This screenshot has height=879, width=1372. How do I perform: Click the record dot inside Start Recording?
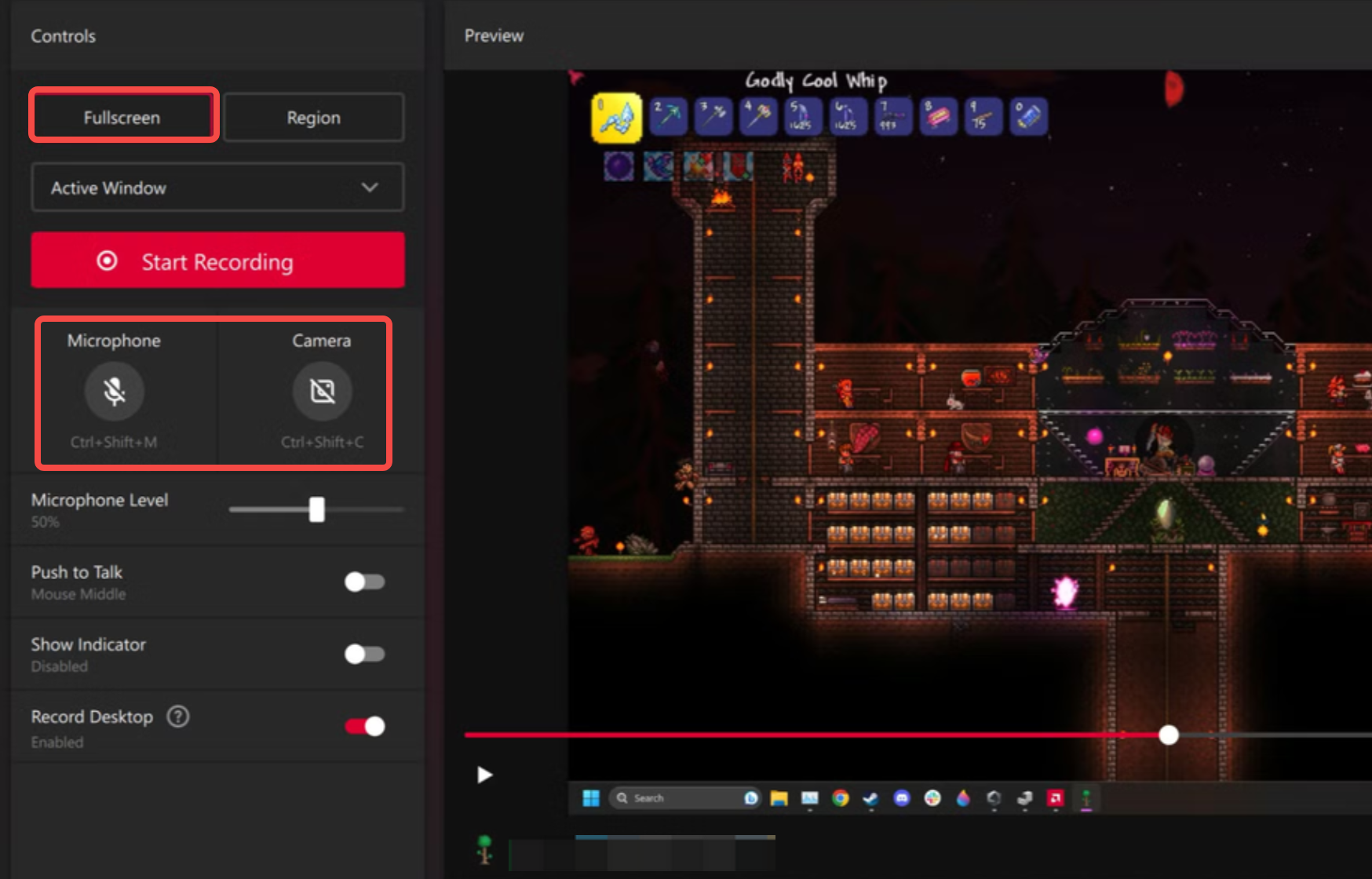click(x=108, y=261)
